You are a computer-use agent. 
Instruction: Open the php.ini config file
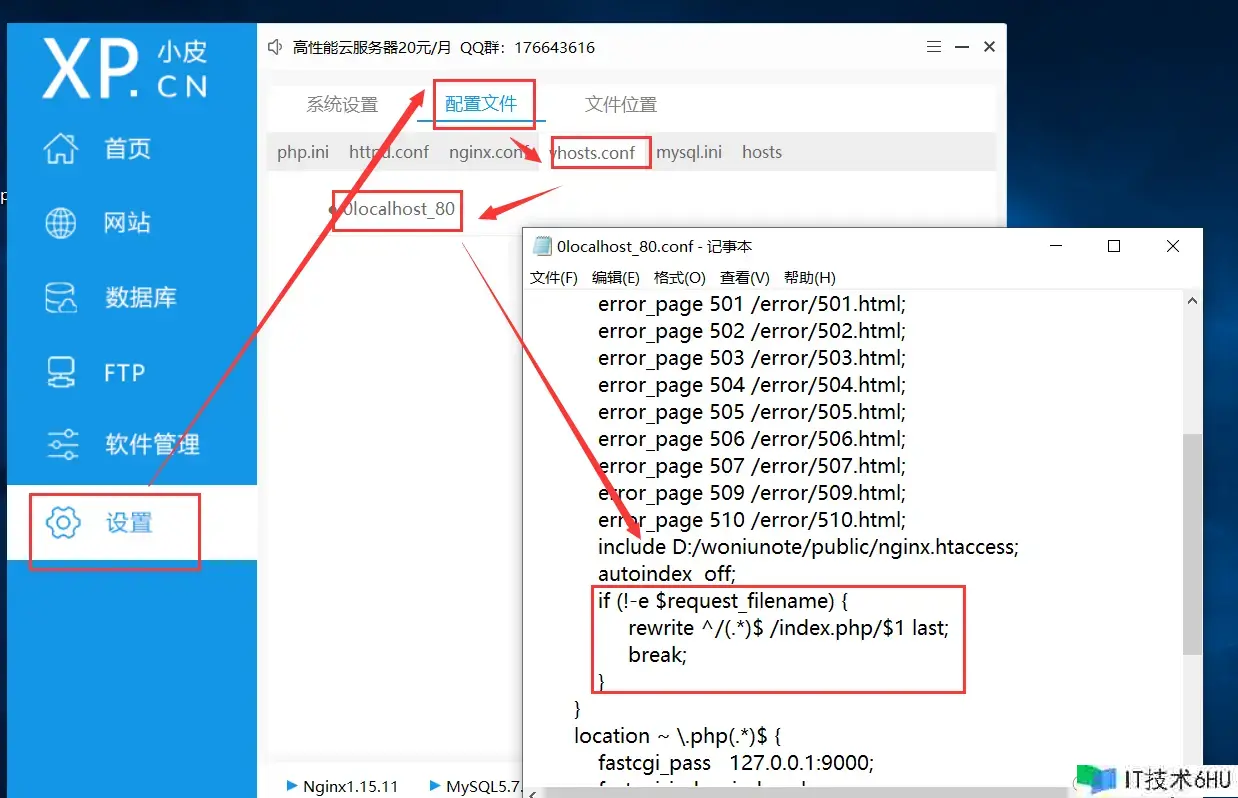[303, 152]
